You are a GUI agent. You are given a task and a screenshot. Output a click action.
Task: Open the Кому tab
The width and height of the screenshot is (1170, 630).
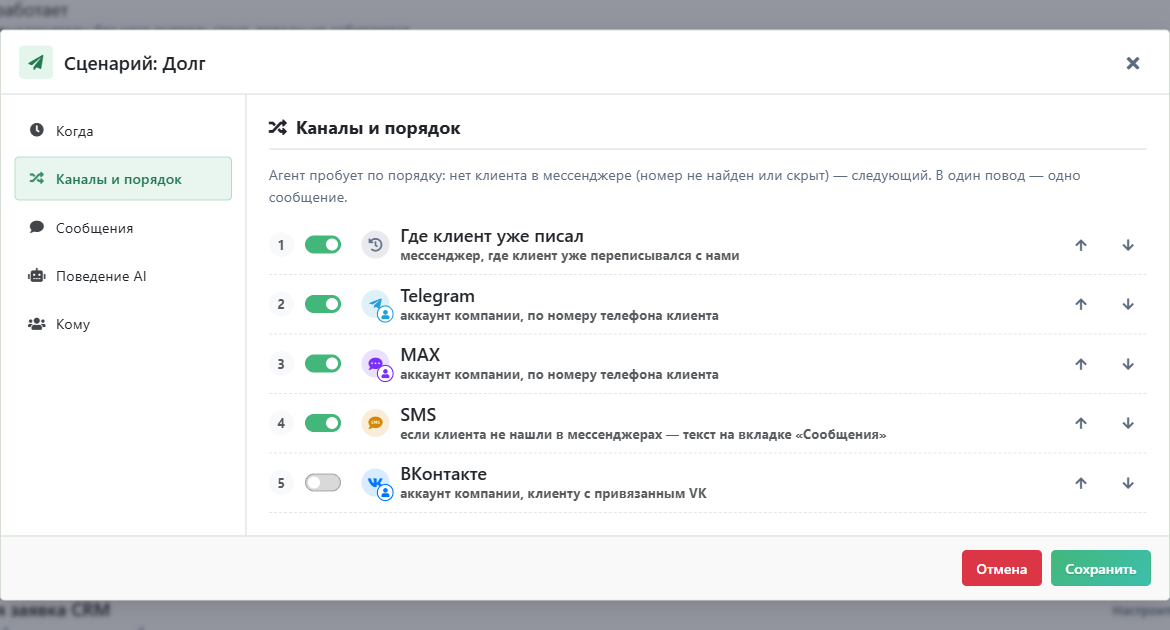point(123,324)
